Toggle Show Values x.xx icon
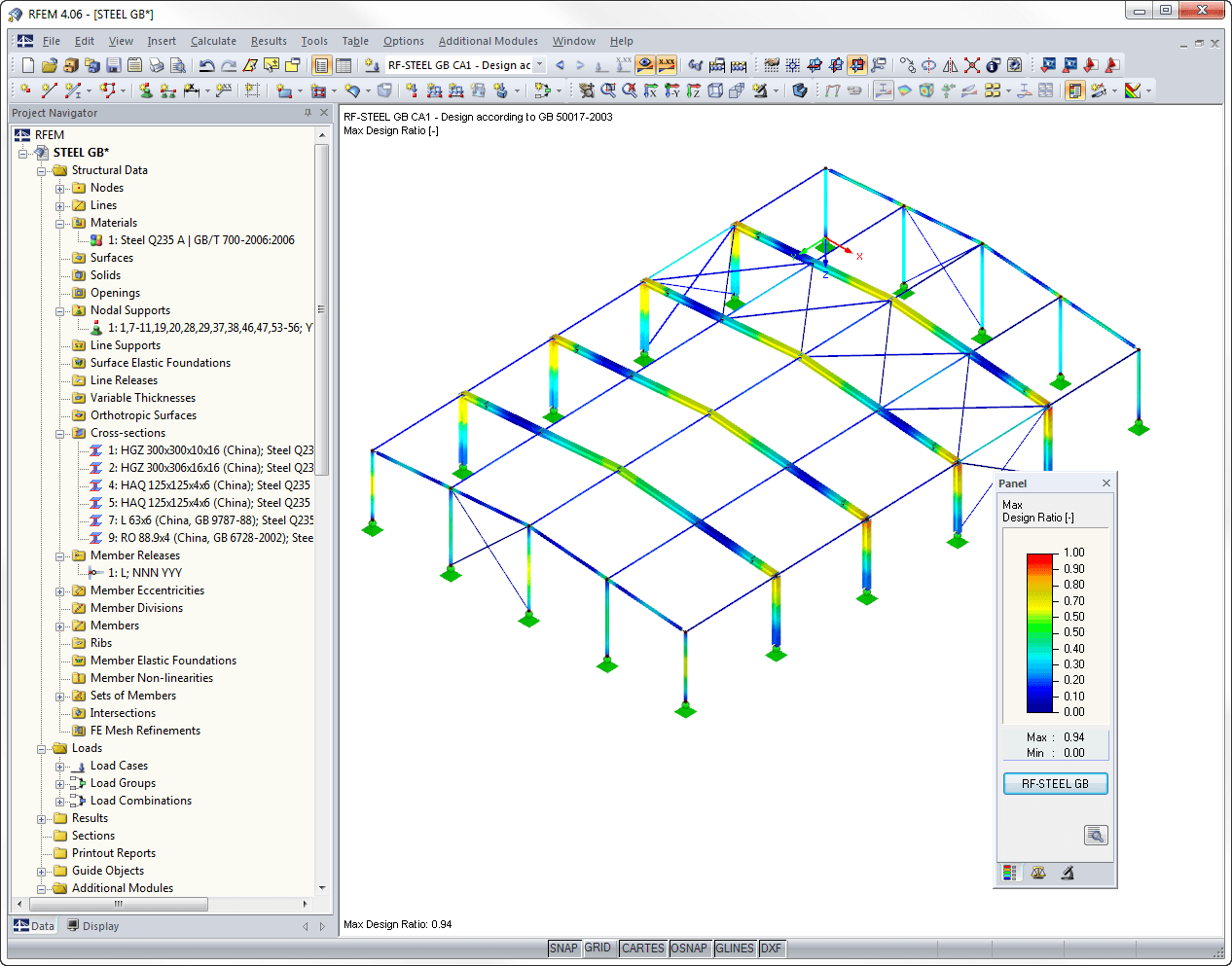This screenshot has width=1232, height=966. (x=667, y=65)
